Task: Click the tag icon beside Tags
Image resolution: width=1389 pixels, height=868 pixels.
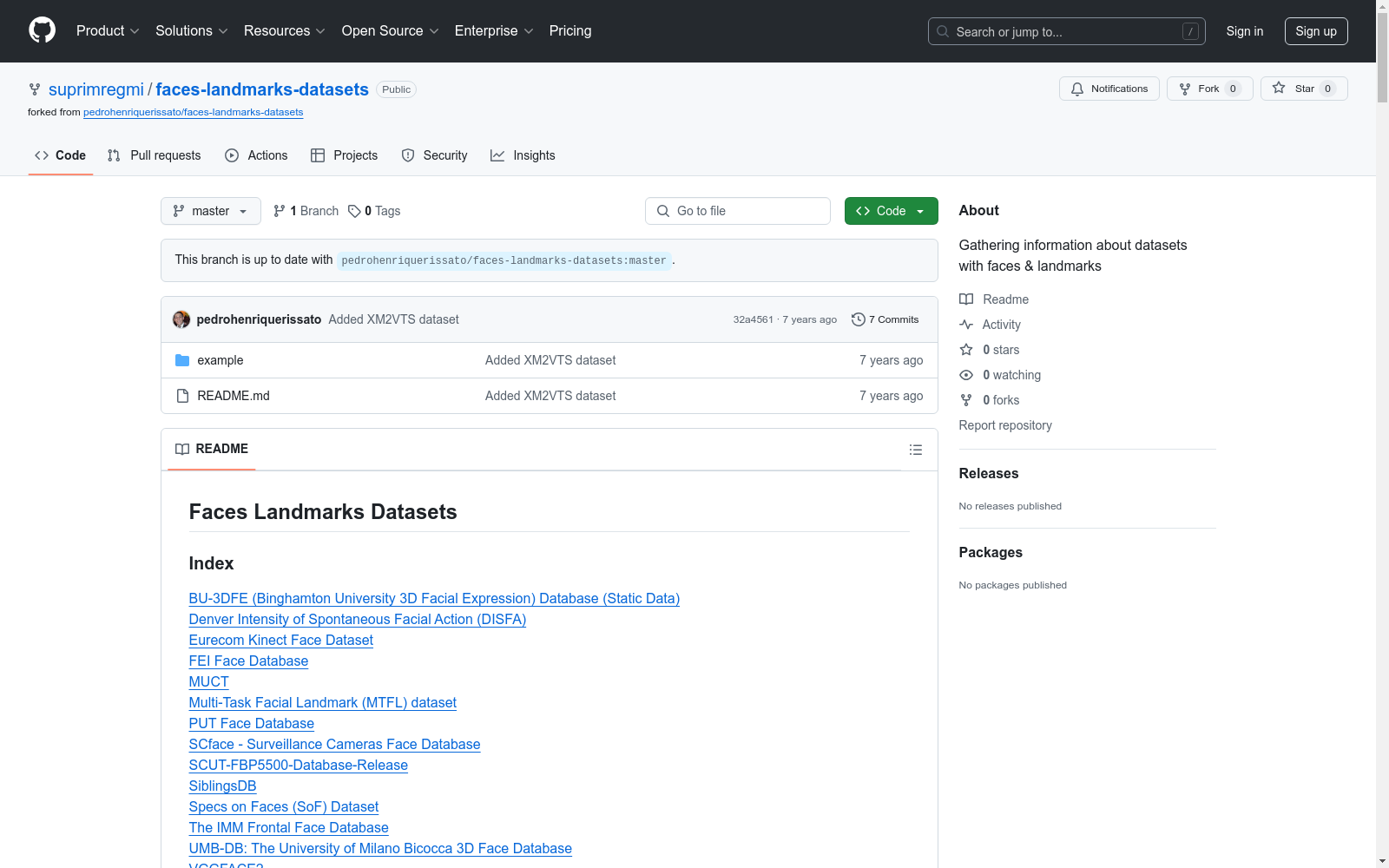Action: pos(354,211)
